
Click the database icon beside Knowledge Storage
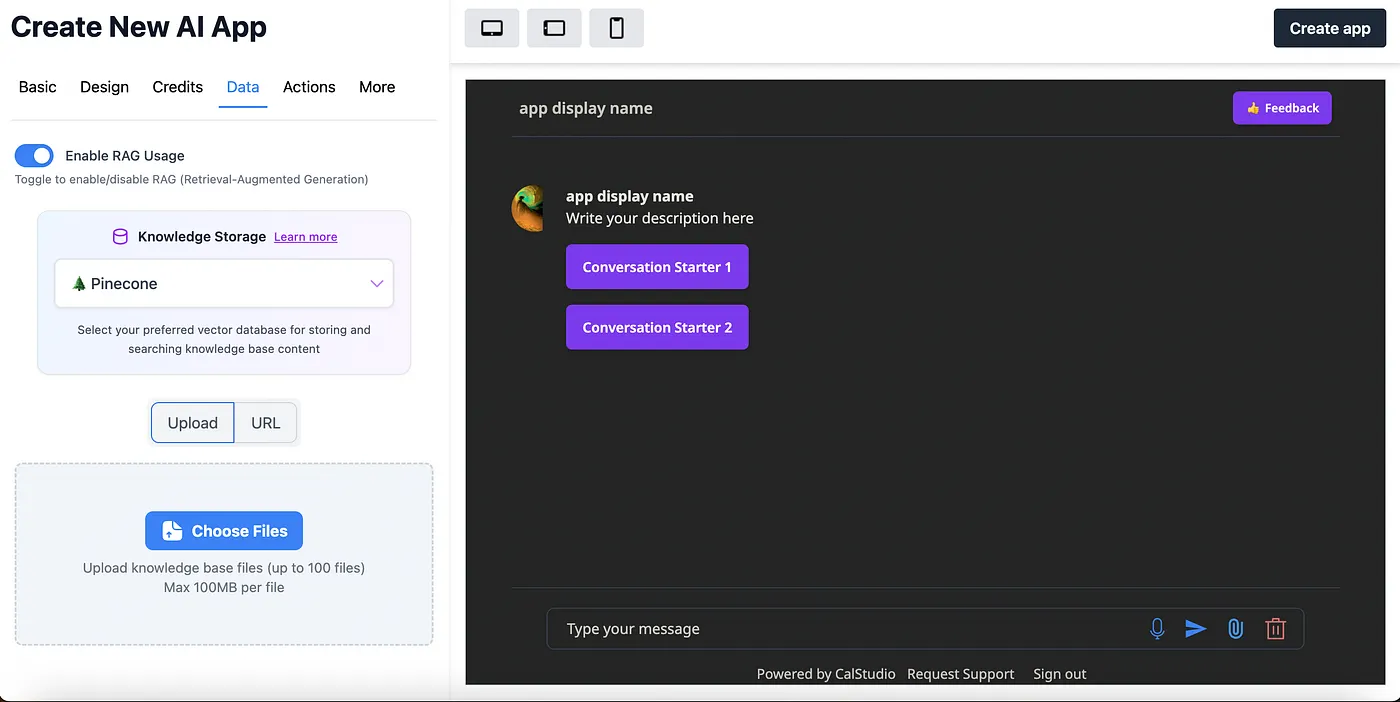(120, 236)
